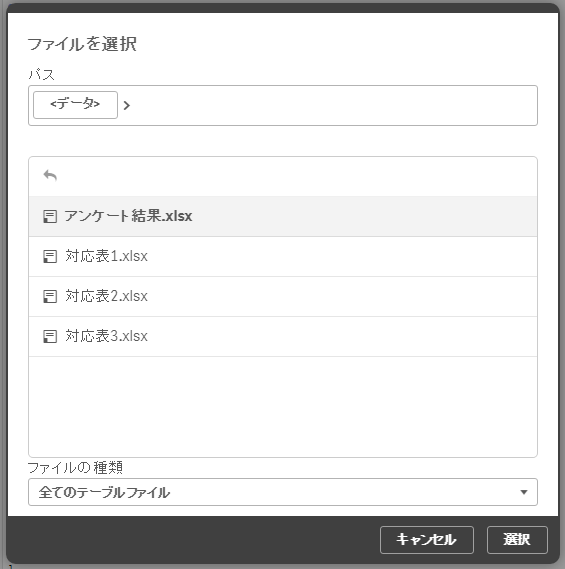Click the file icon beside 対応表1.xlsx
Image resolution: width=565 pixels, height=569 pixels.
click(x=50, y=257)
